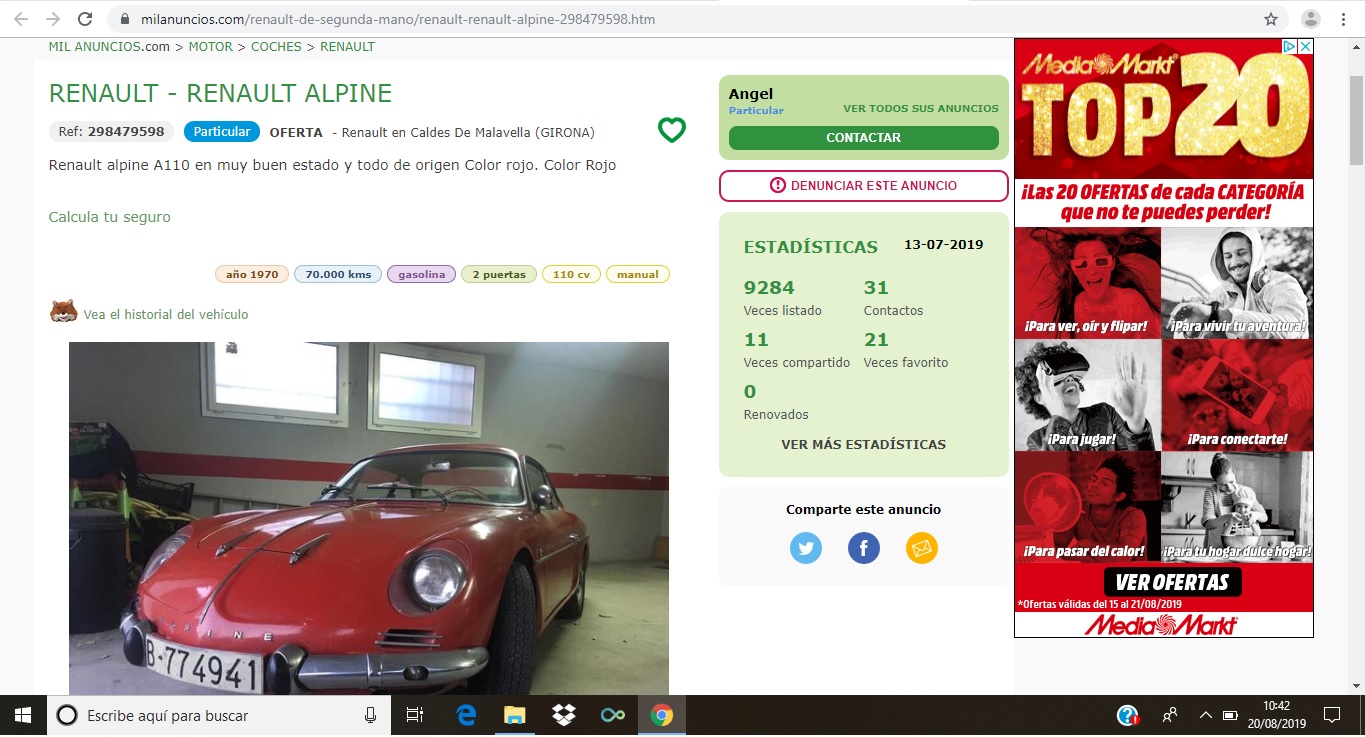
Task: Click the manual transmission tag
Action: 638,274
